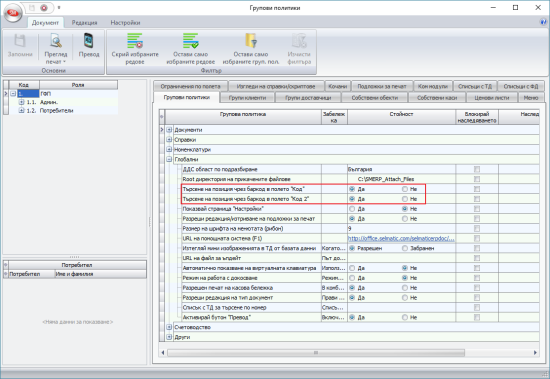This screenshot has height=379, width=550.
Task: Open the Подложки за печат tab
Action: coord(382,86)
